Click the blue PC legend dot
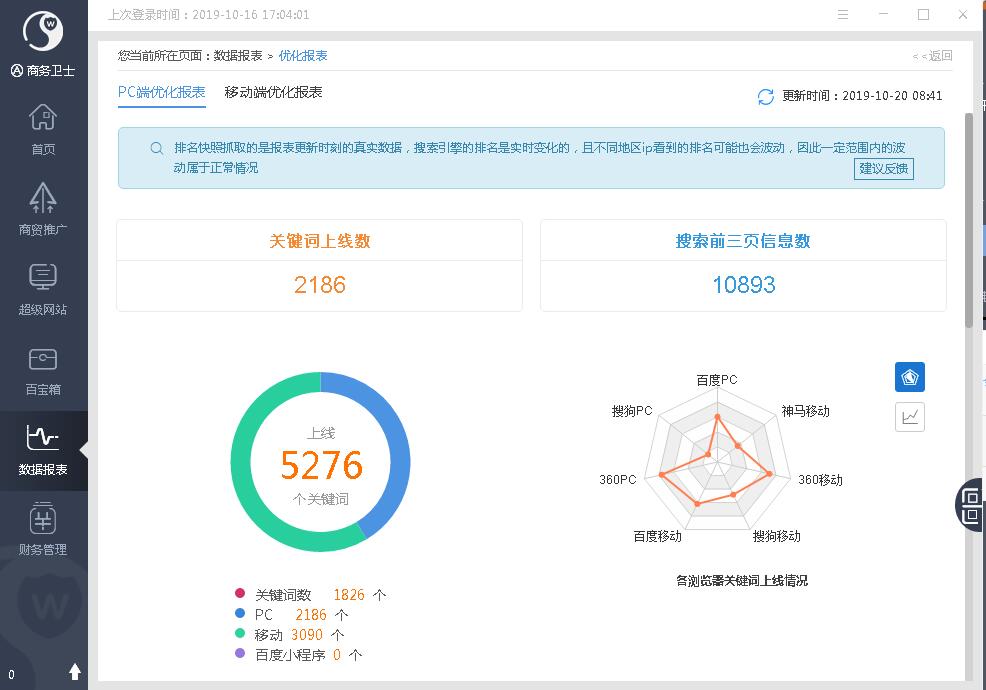 [x=240, y=615]
